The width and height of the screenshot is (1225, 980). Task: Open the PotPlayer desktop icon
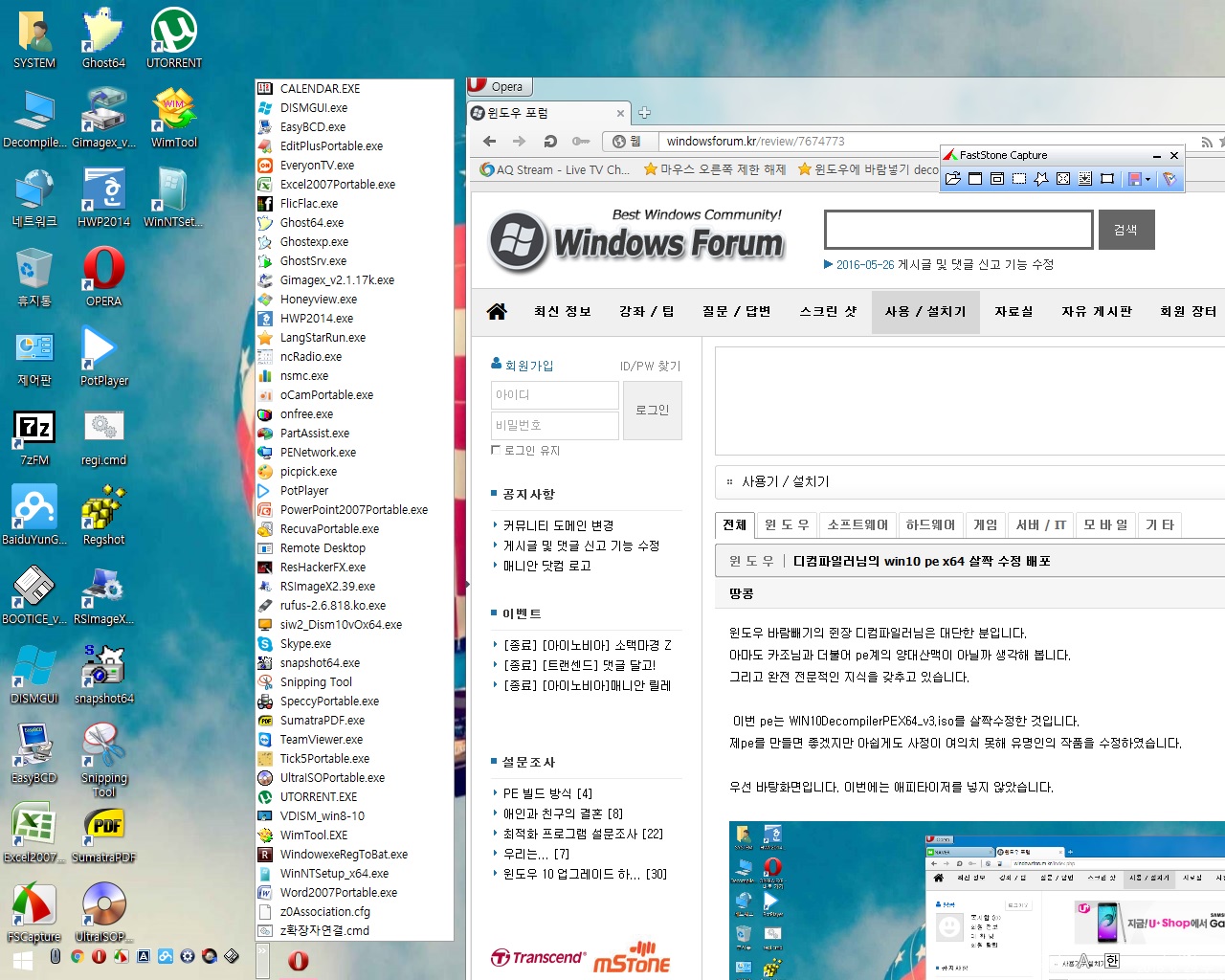tap(103, 357)
